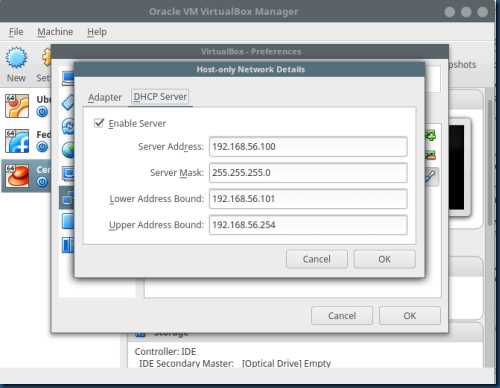Focus the Lower Address Bound field
This screenshot has height=388, width=500.
click(308, 199)
